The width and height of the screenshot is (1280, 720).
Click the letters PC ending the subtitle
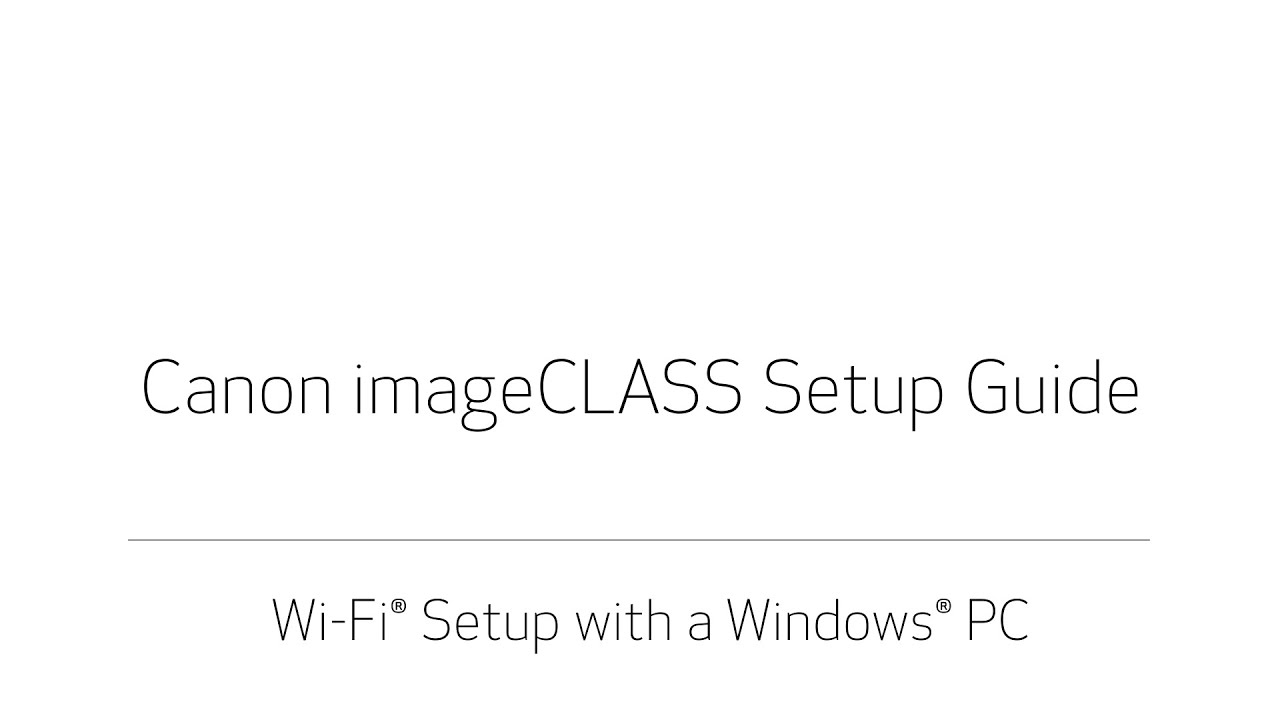pos(996,620)
